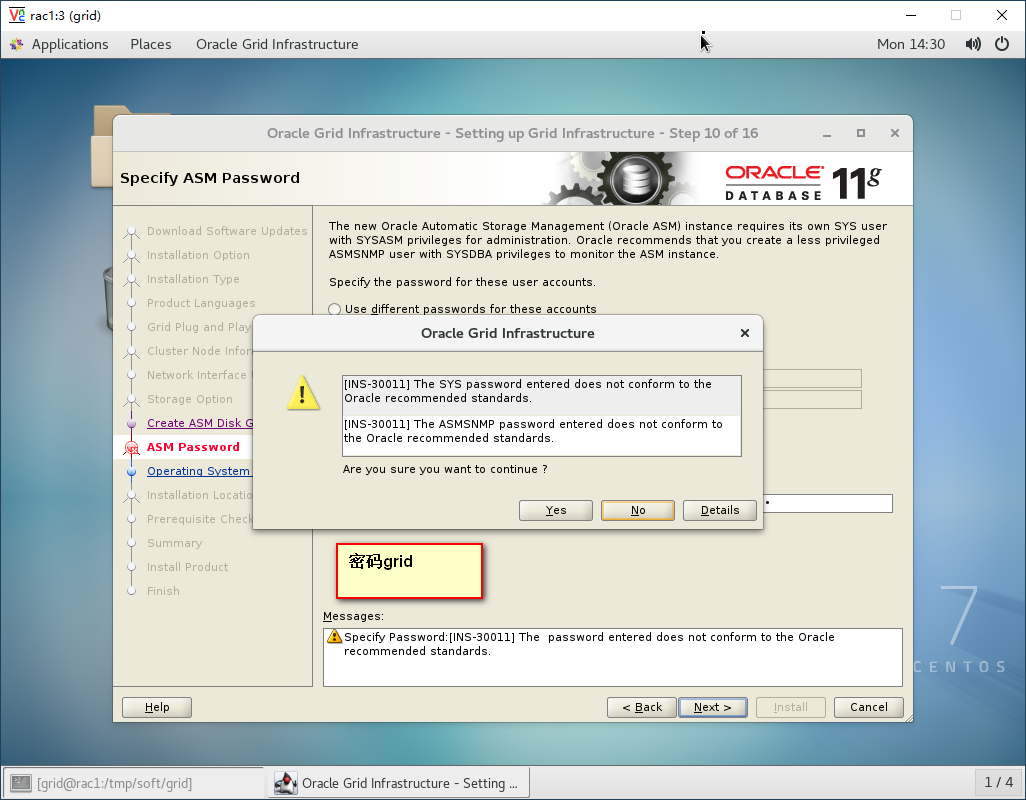
Task: Click the ASM Password step marker icon
Action: click(132, 448)
